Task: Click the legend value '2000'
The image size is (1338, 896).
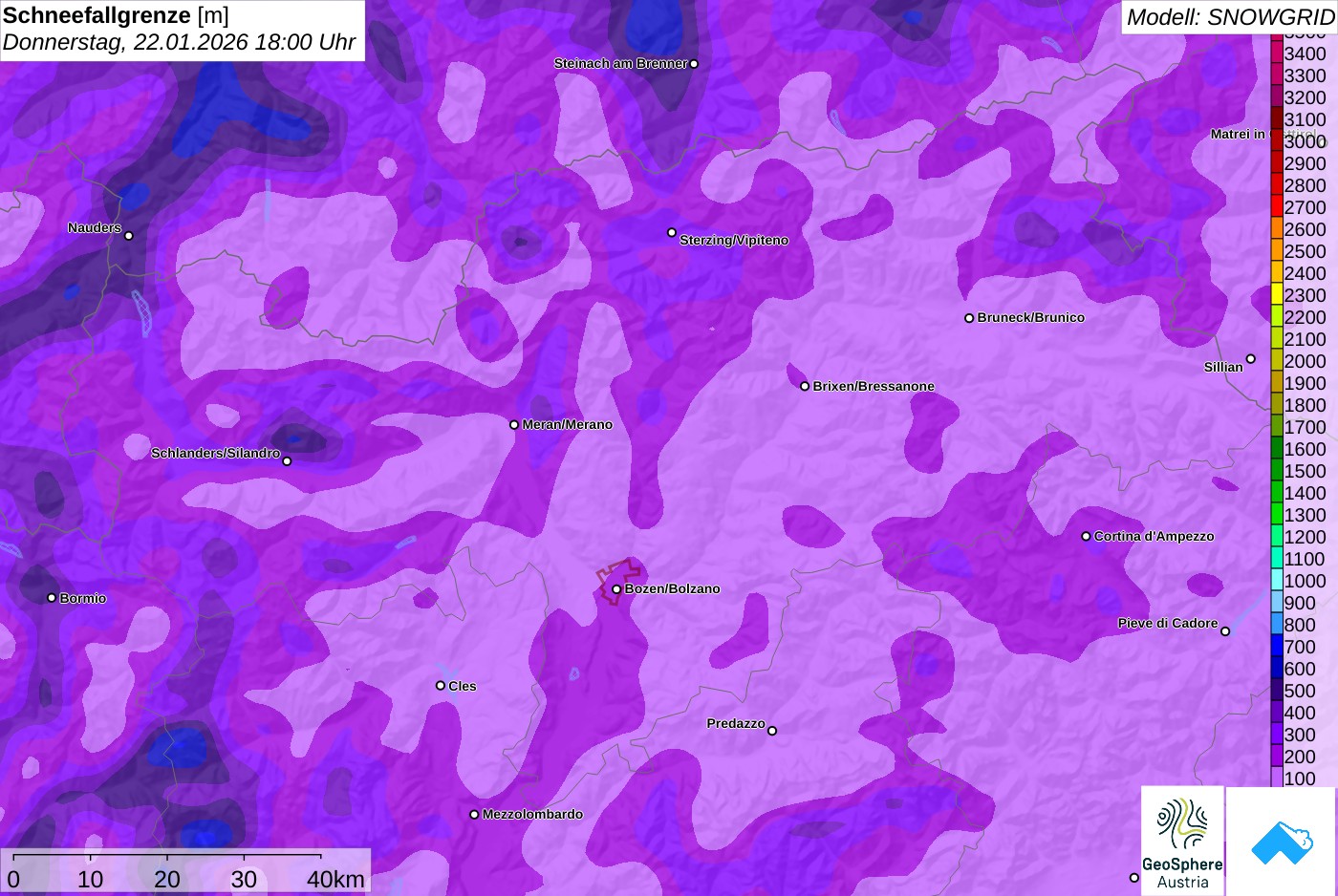Action: pos(1306,361)
